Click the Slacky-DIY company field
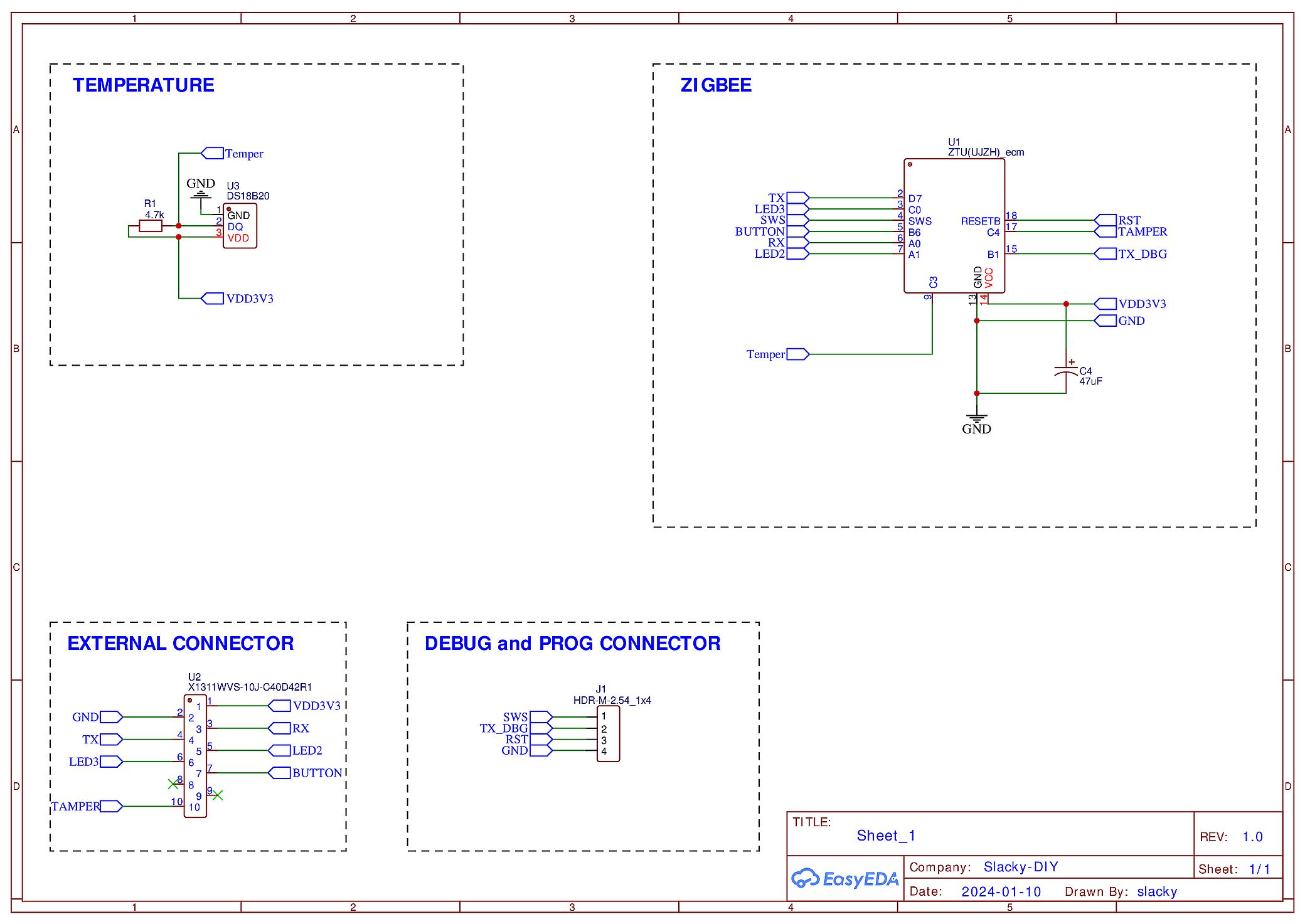This screenshot has width=1305, height=924. 1020,867
